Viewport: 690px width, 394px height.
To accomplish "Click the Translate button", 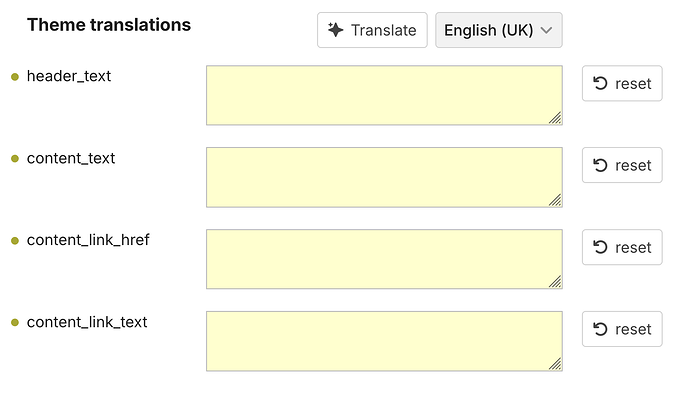I will pos(372,30).
